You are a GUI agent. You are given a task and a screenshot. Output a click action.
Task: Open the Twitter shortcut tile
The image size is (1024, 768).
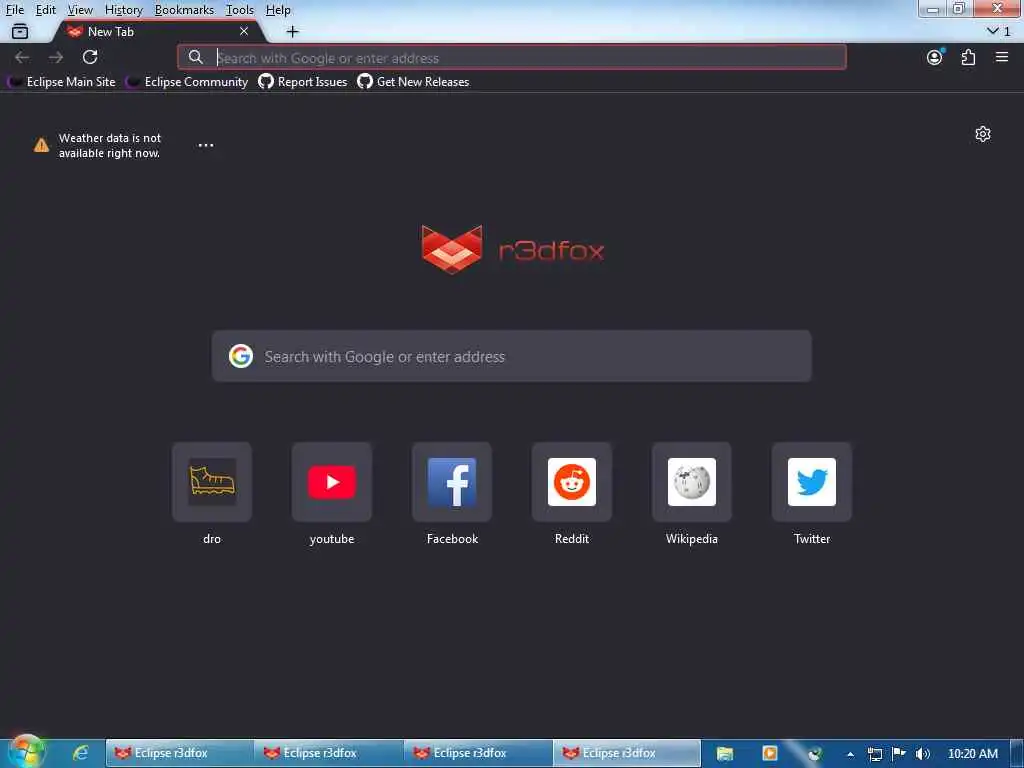coord(812,482)
